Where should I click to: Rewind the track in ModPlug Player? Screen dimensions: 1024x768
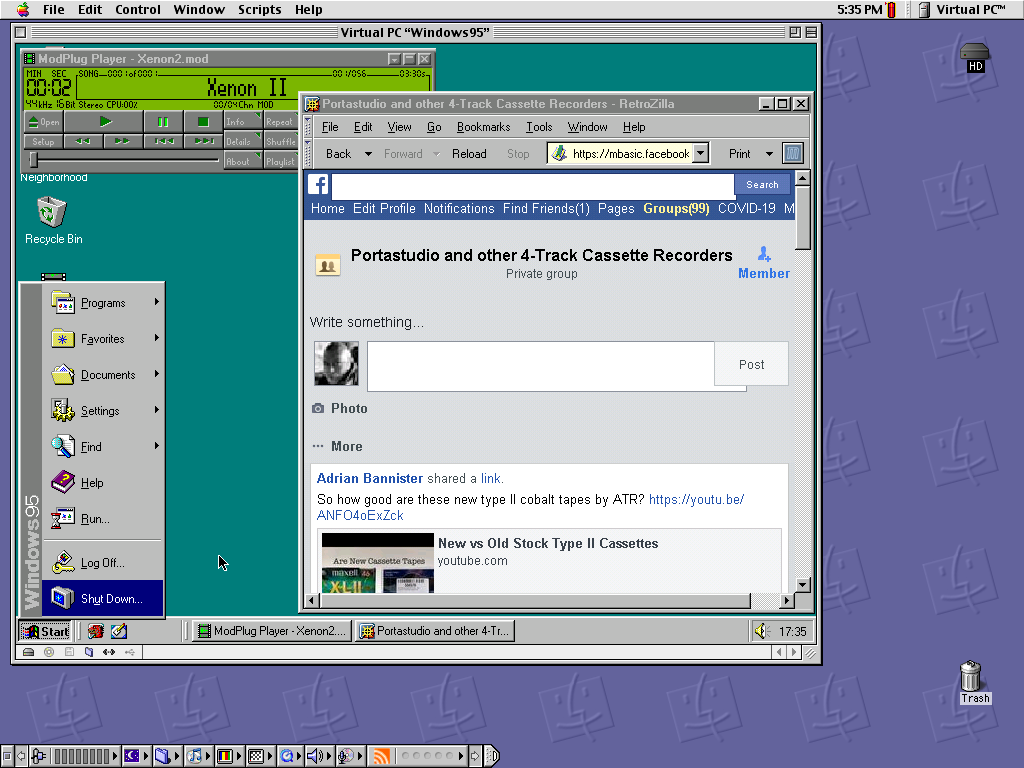[83, 141]
